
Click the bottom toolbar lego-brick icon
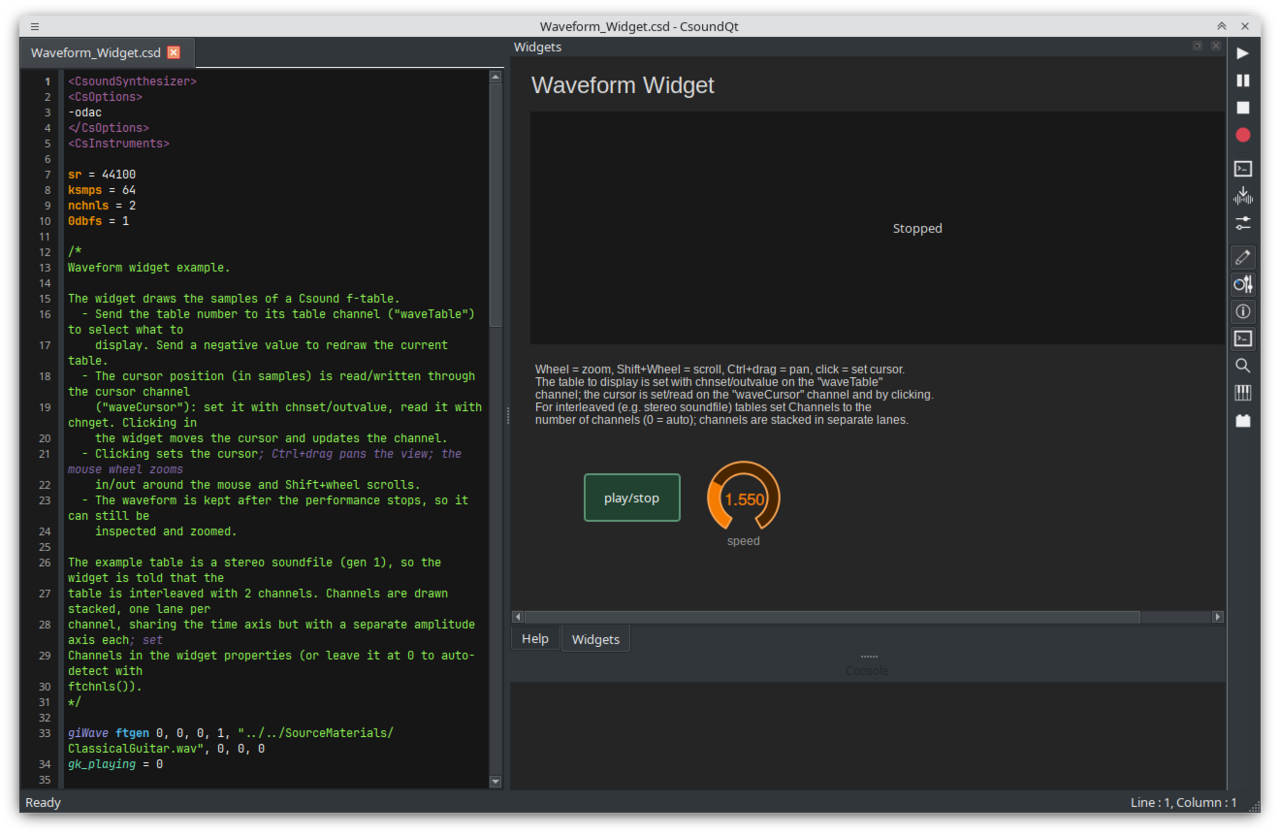pos(1243,420)
